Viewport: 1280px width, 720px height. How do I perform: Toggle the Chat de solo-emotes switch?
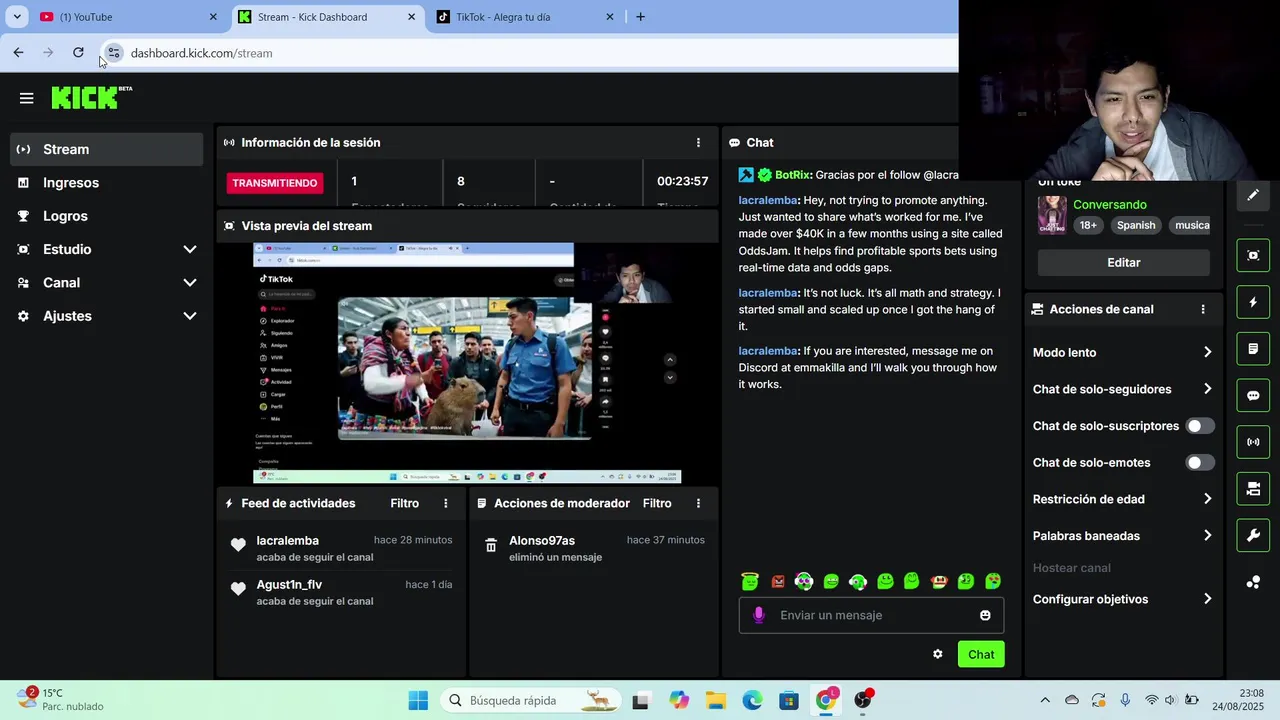1200,462
